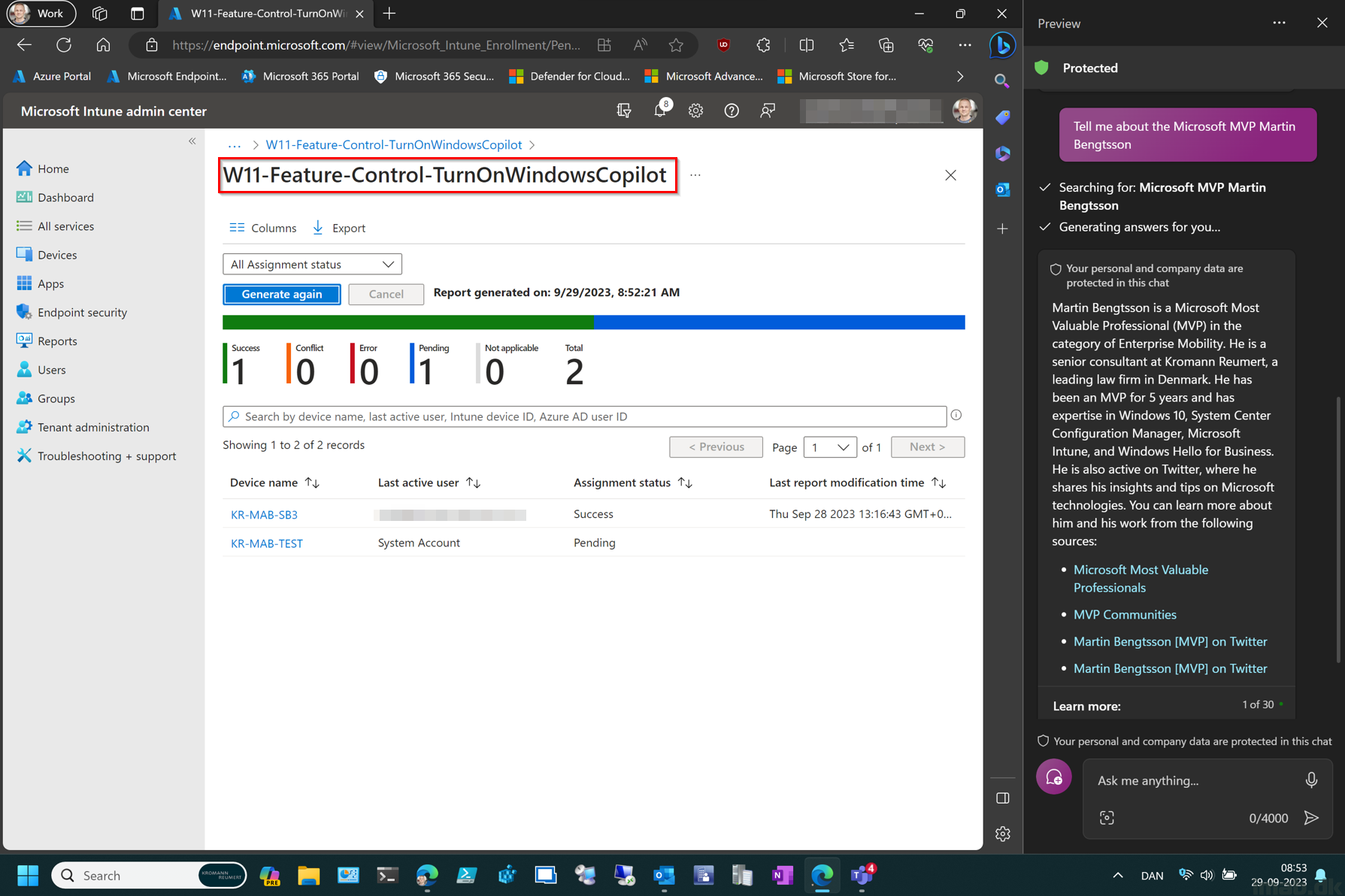
Task: Toggle Edge split screen view
Action: [806, 45]
